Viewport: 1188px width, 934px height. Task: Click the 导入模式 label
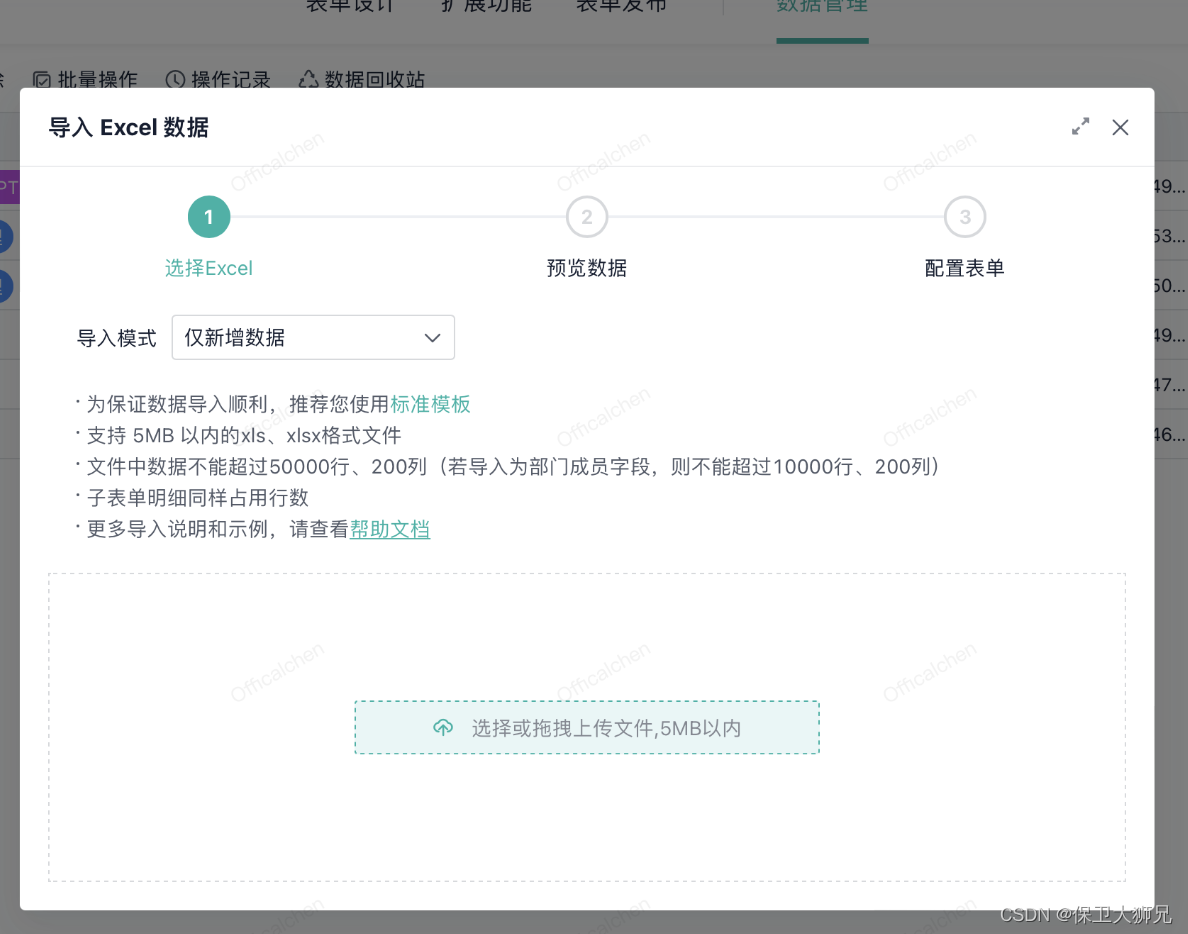(x=117, y=338)
